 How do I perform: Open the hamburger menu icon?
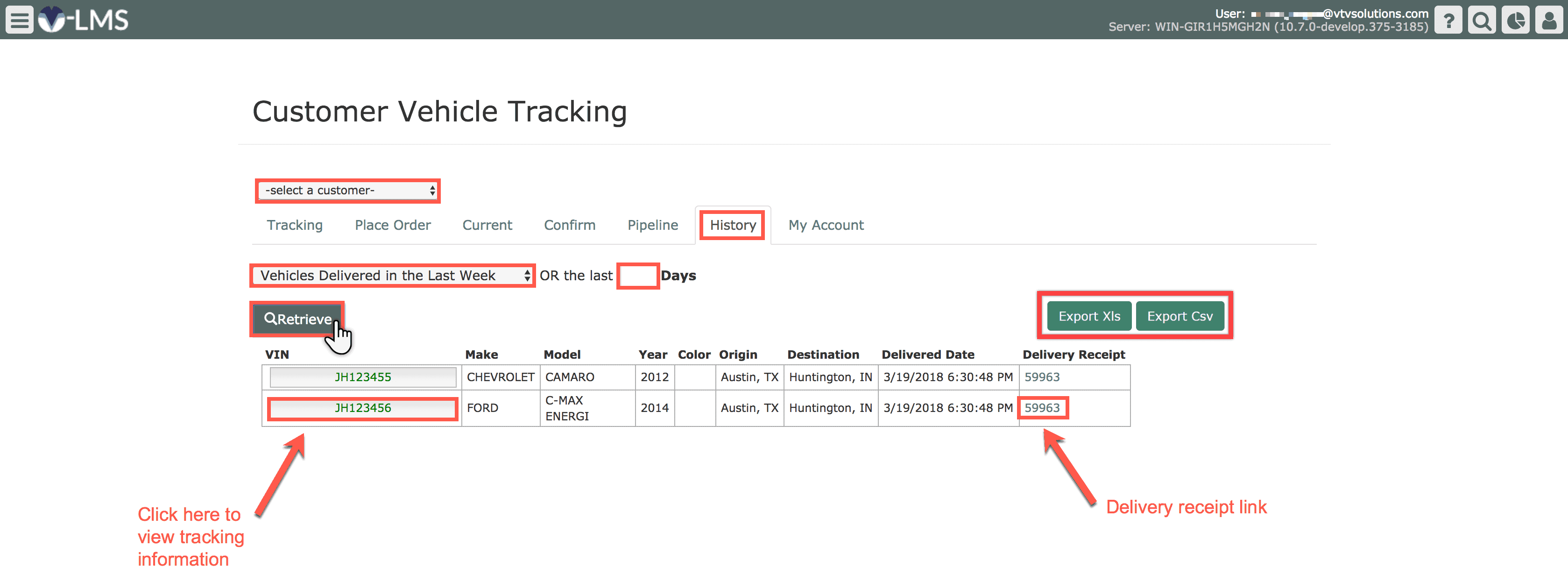[20, 20]
